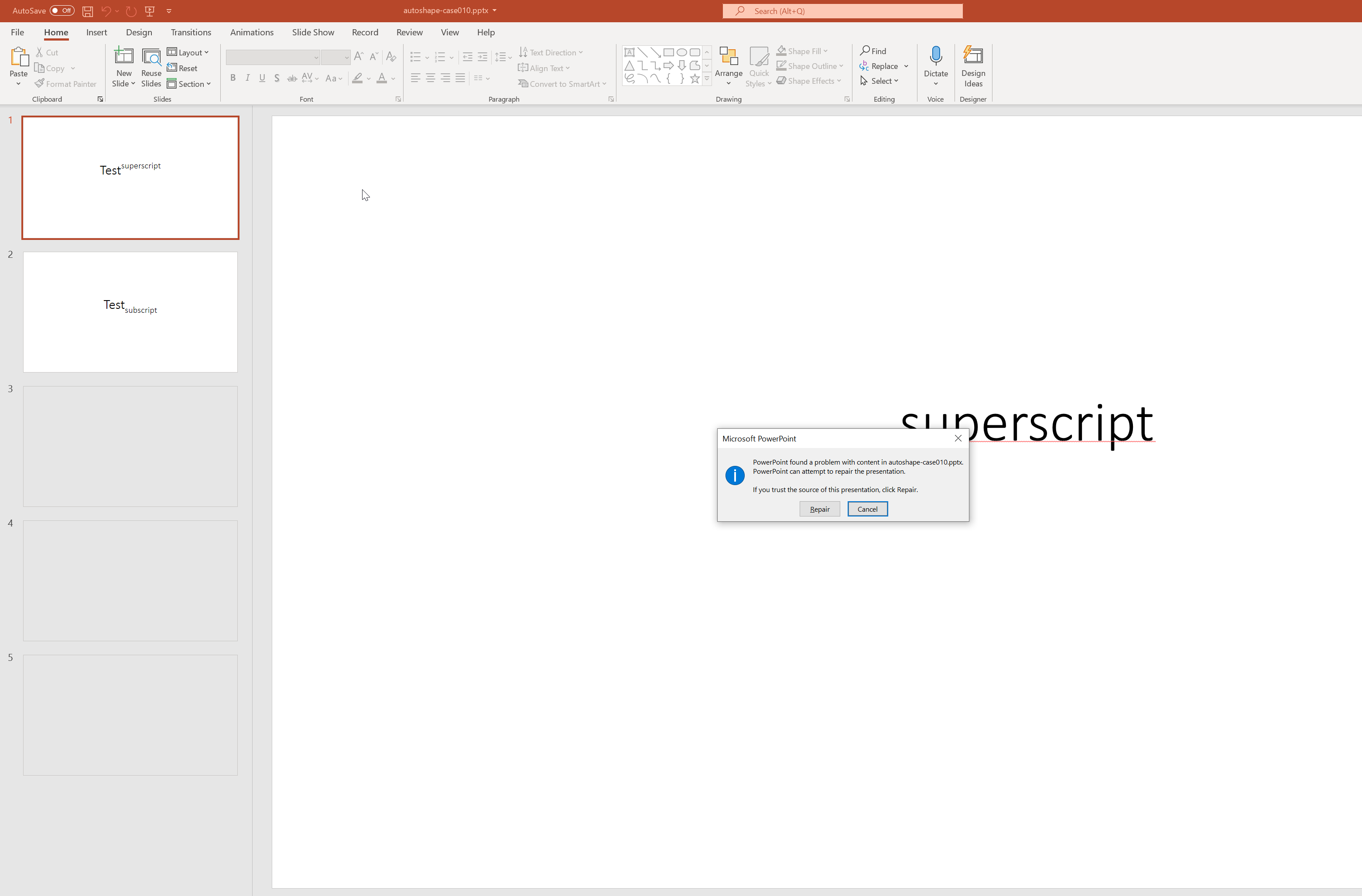Select the Format Painter tool
The height and width of the screenshot is (896, 1362).
(x=66, y=83)
